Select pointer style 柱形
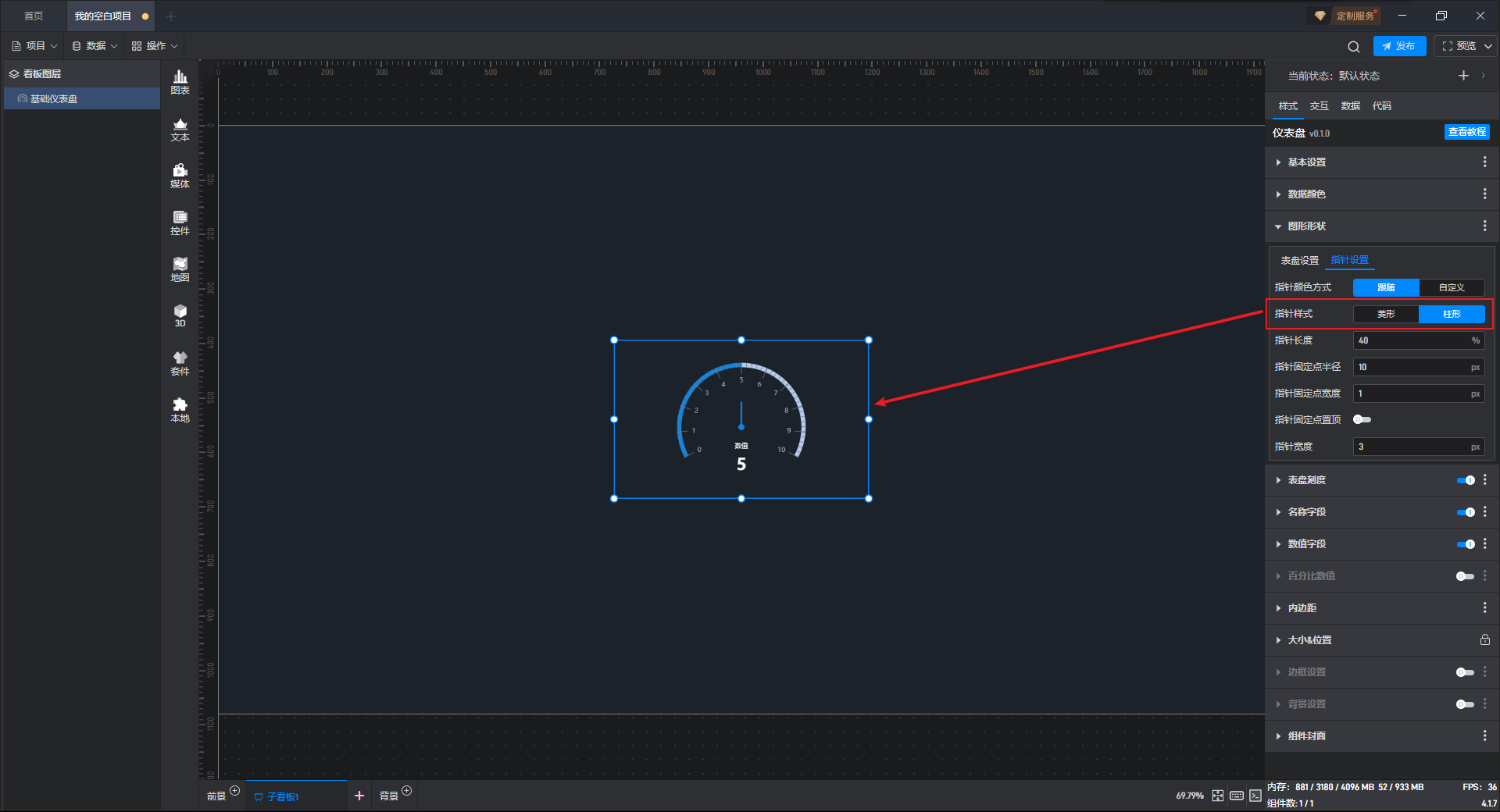The width and height of the screenshot is (1500, 812). [1452, 314]
